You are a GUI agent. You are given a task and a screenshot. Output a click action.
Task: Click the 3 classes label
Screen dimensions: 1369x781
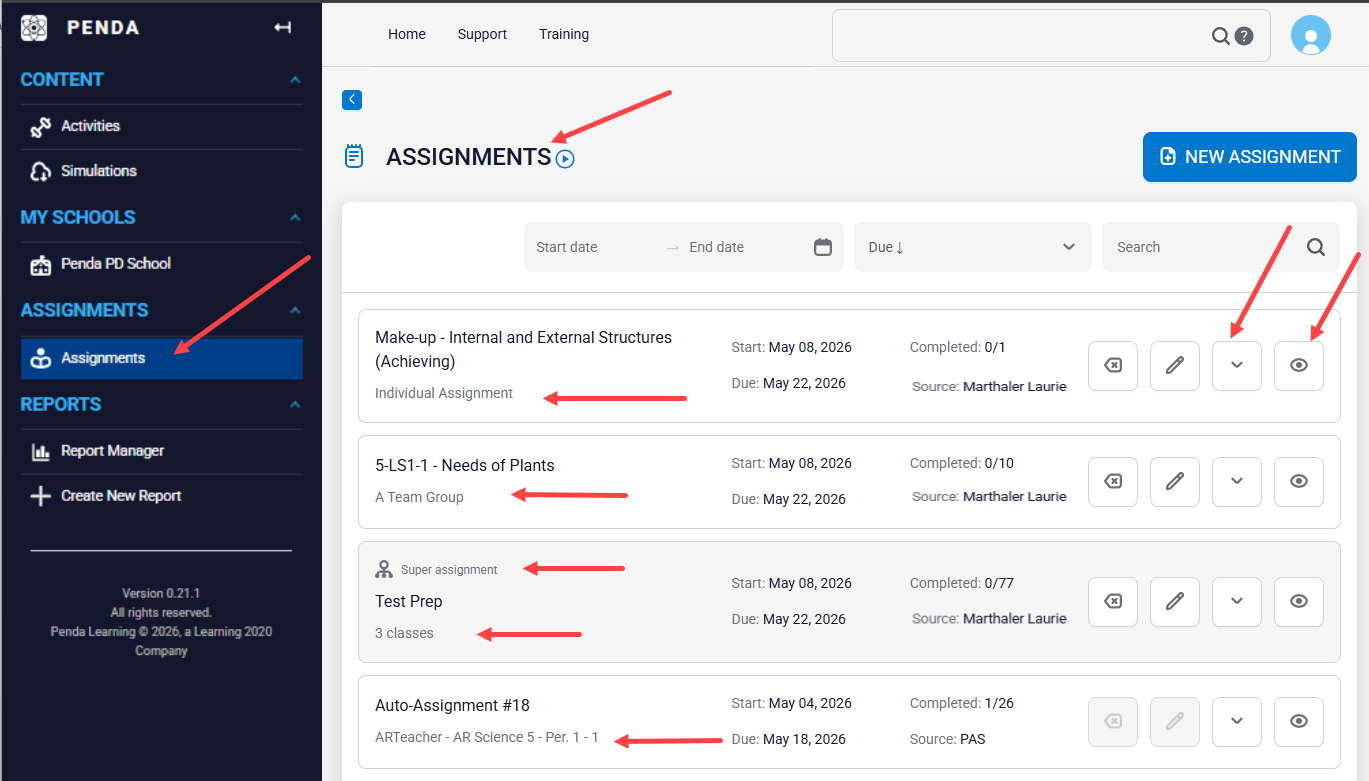404,633
